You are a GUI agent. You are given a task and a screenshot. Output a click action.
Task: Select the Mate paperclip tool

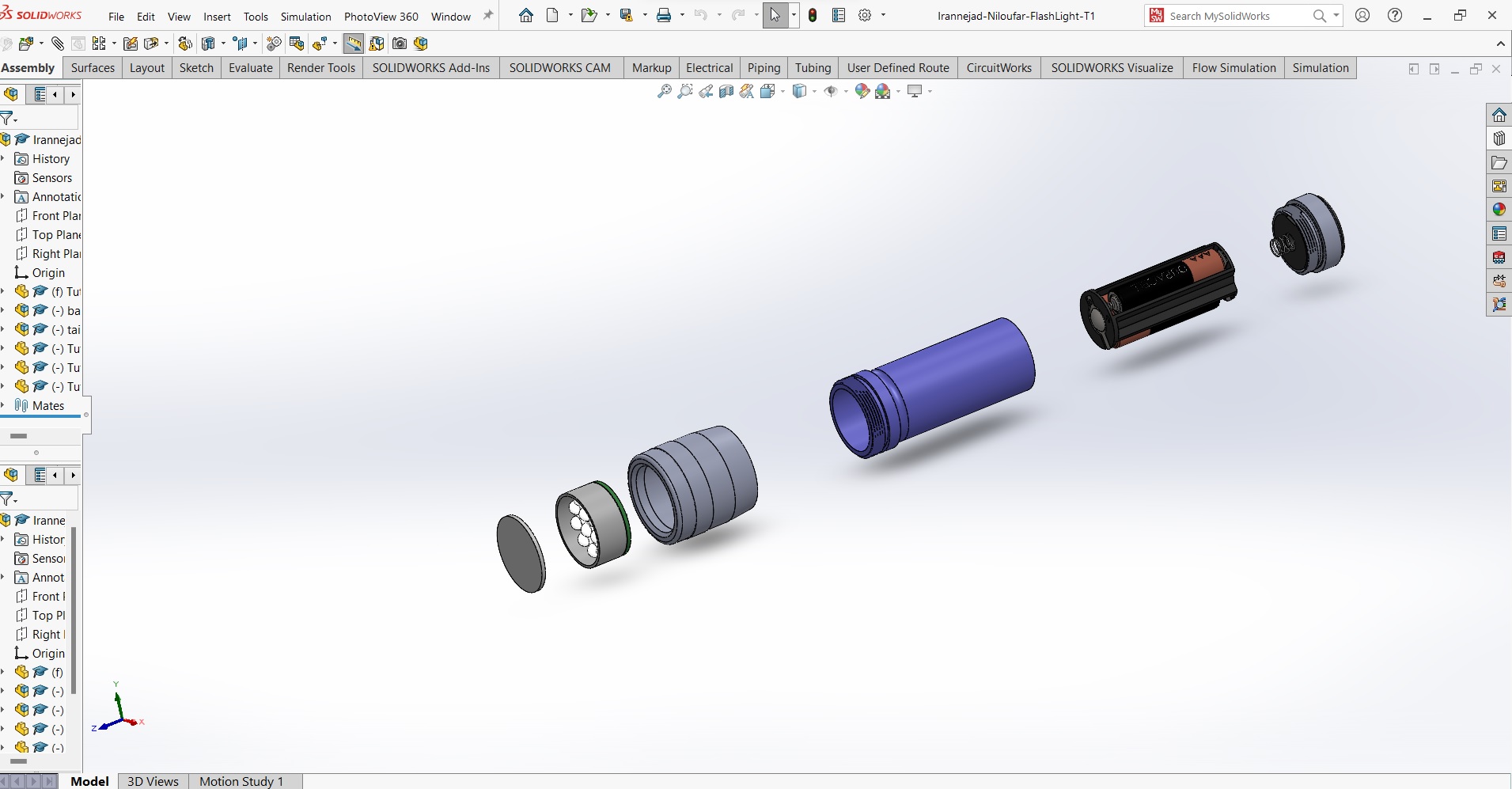(x=58, y=44)
